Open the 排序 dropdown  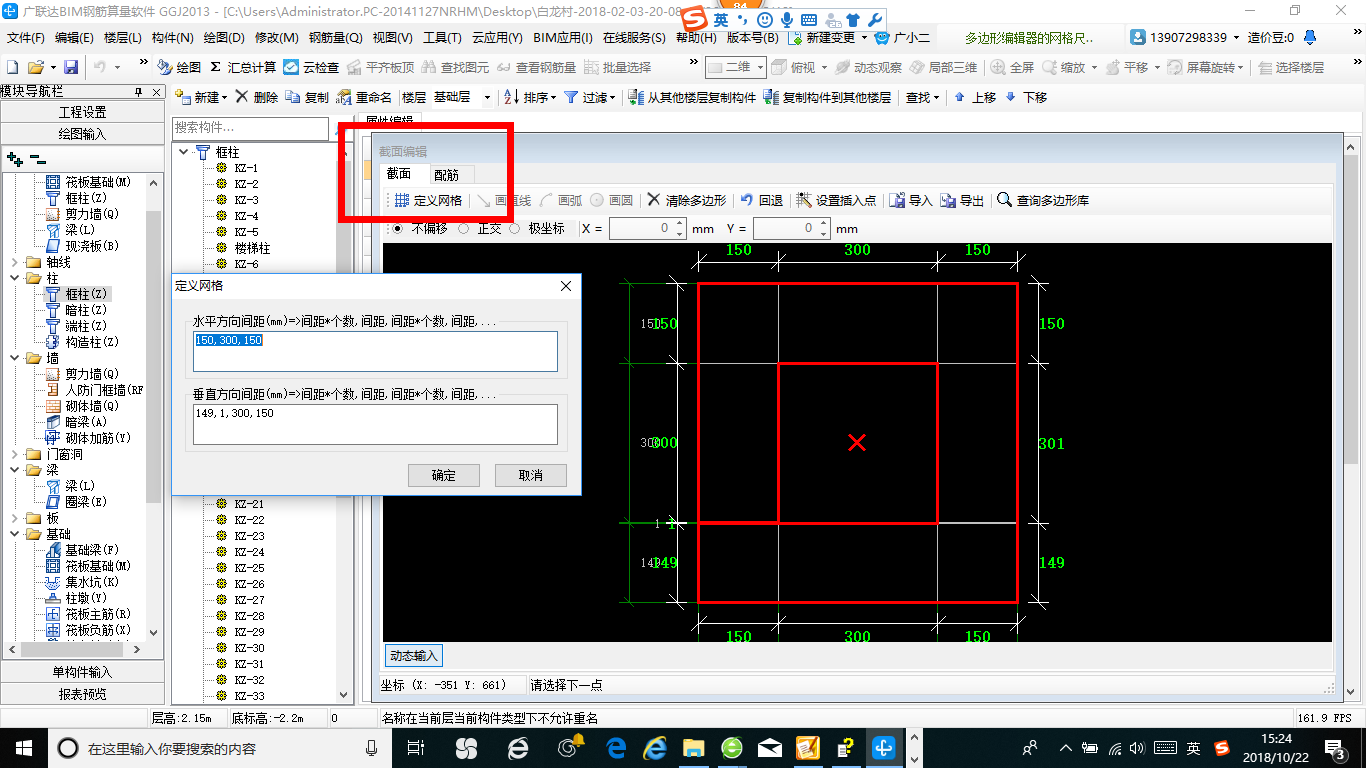click(553, 98)
